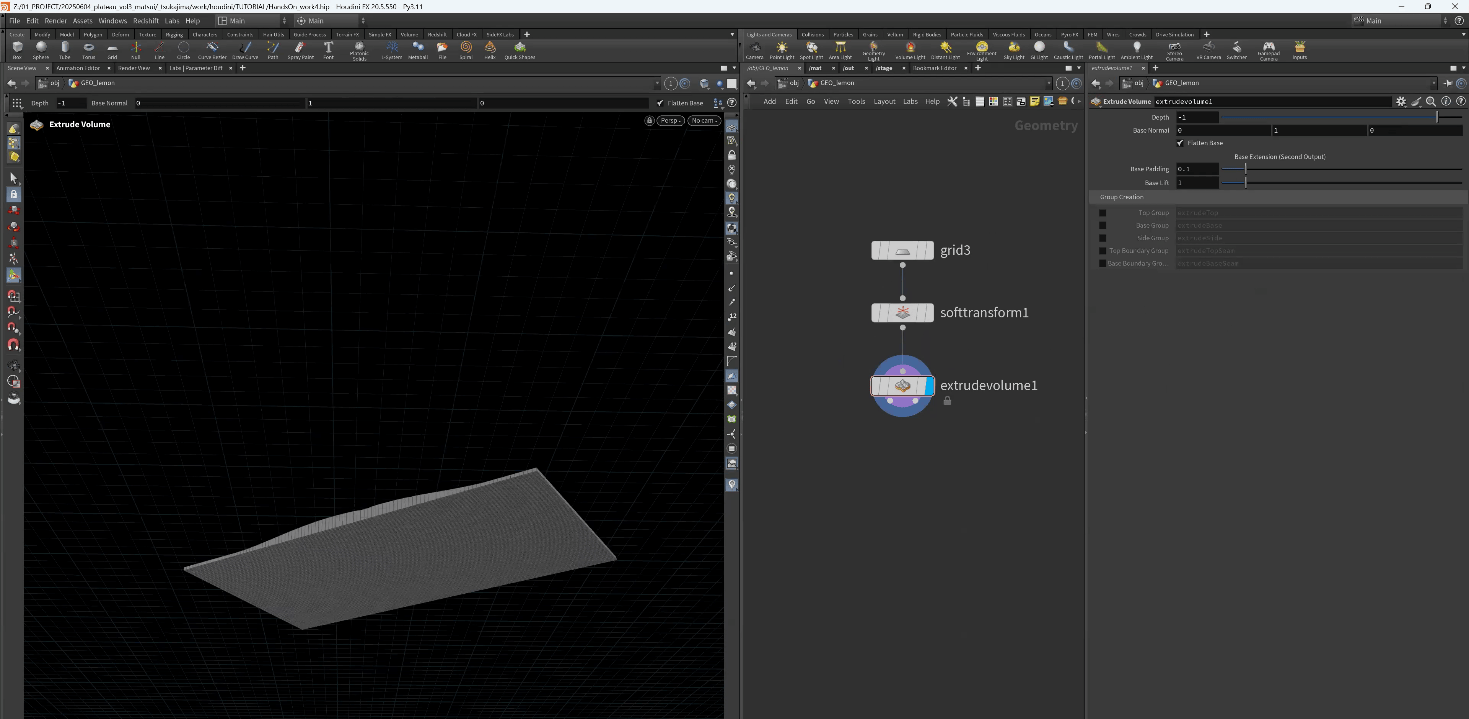The width and height of the screenshot is (1469, 719).
Task: Click the Torus shelf tool
Action: [x=89, y=49]
